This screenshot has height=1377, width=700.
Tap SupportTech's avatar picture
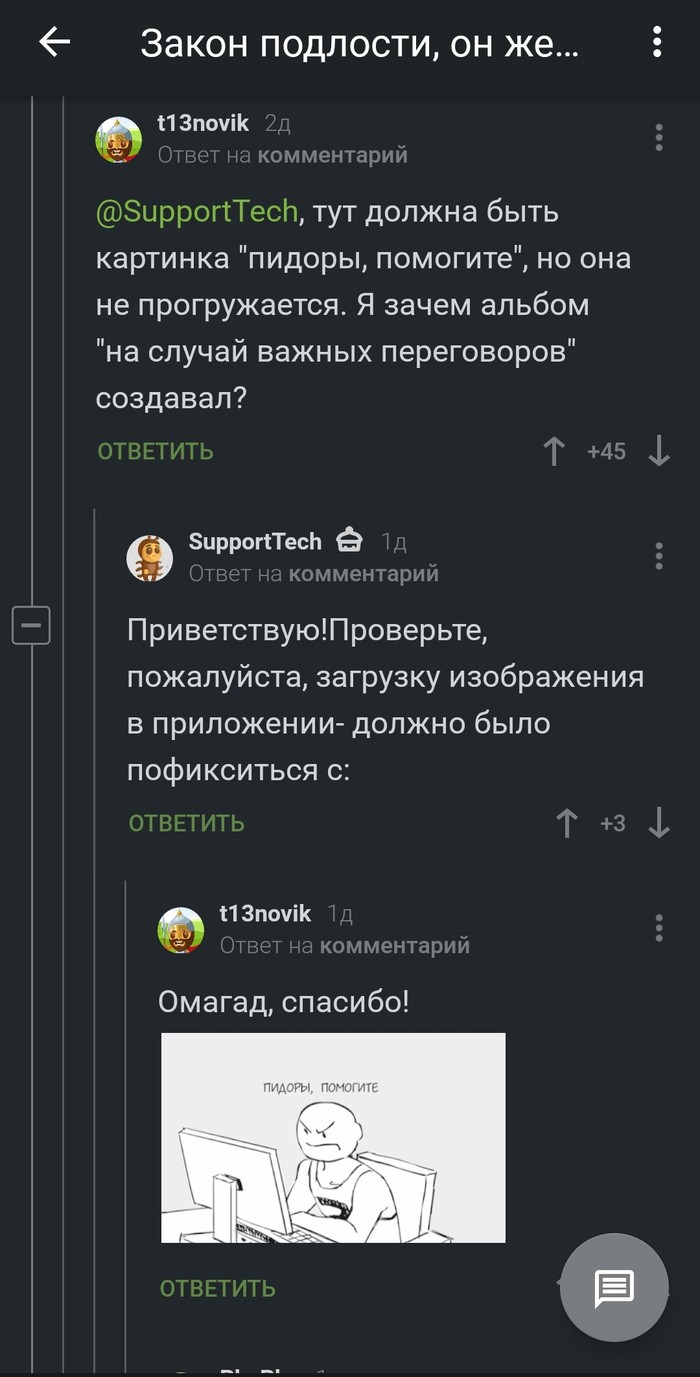click(149, 557)
